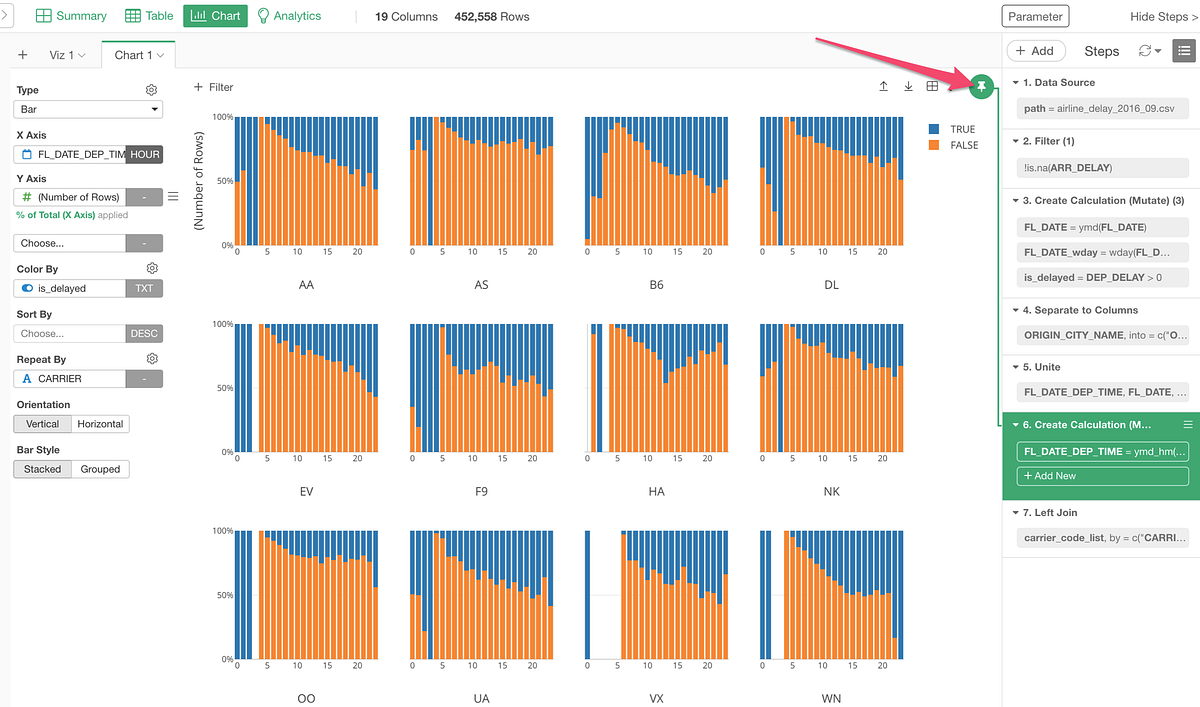Open Repeat By settings gear icon
Viewport: 1200px width, 707px height.
pyautogui.click(x=151, y=357)
